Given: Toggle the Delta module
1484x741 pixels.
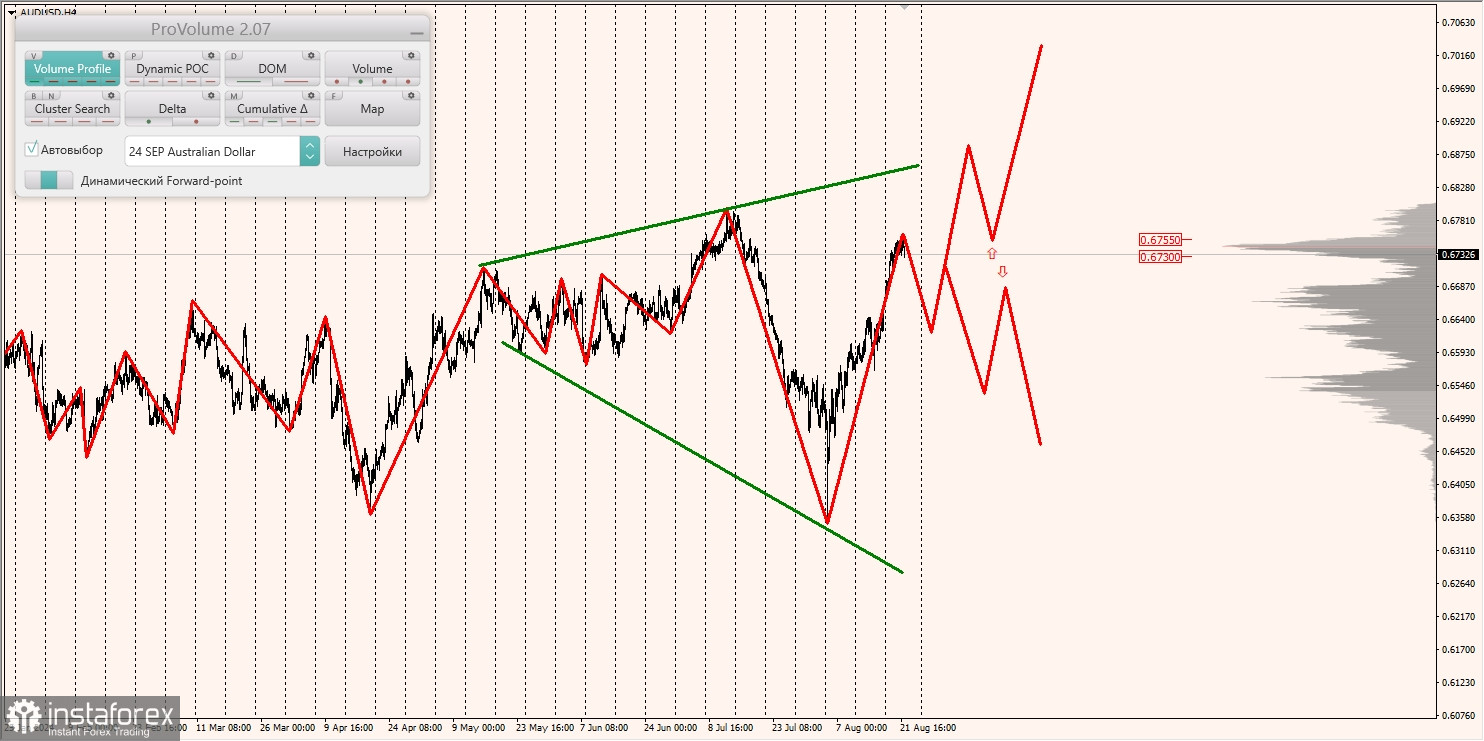Looking at the screenshot, I should click(172, 108).
